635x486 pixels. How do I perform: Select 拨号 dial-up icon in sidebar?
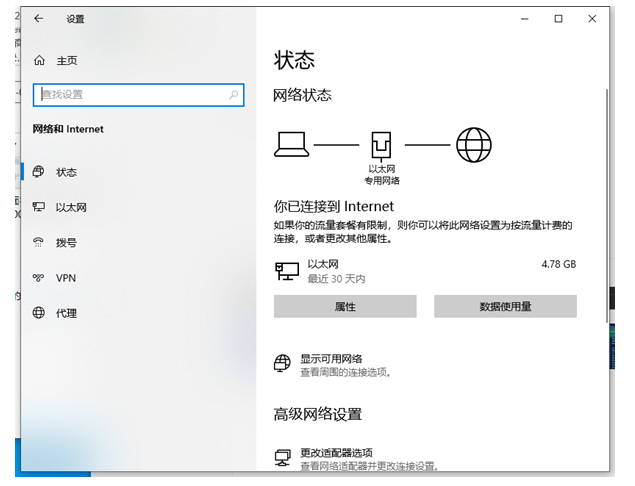tap(38, 242)
